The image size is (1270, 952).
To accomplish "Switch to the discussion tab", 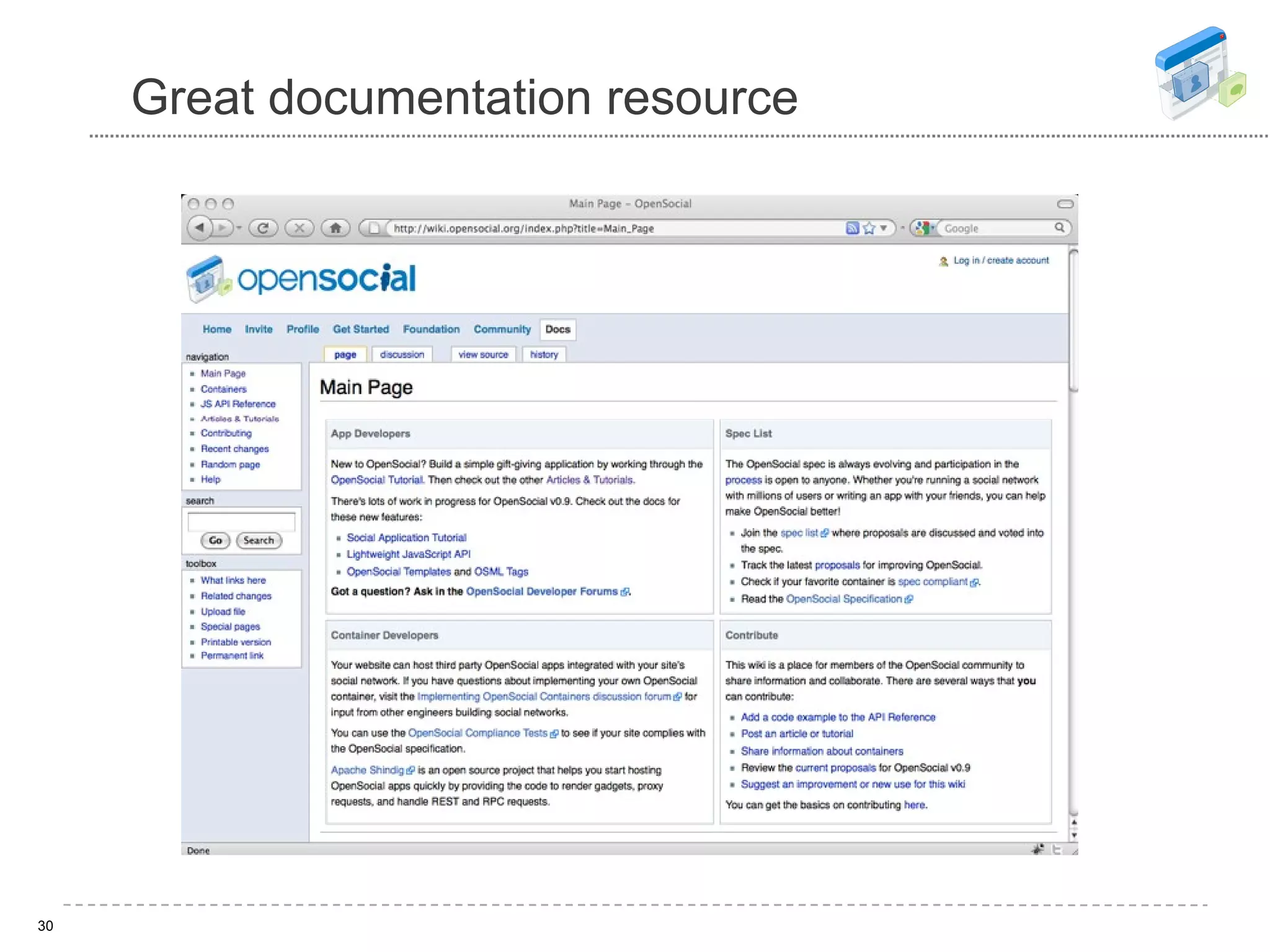I will (x=402, y=355).
